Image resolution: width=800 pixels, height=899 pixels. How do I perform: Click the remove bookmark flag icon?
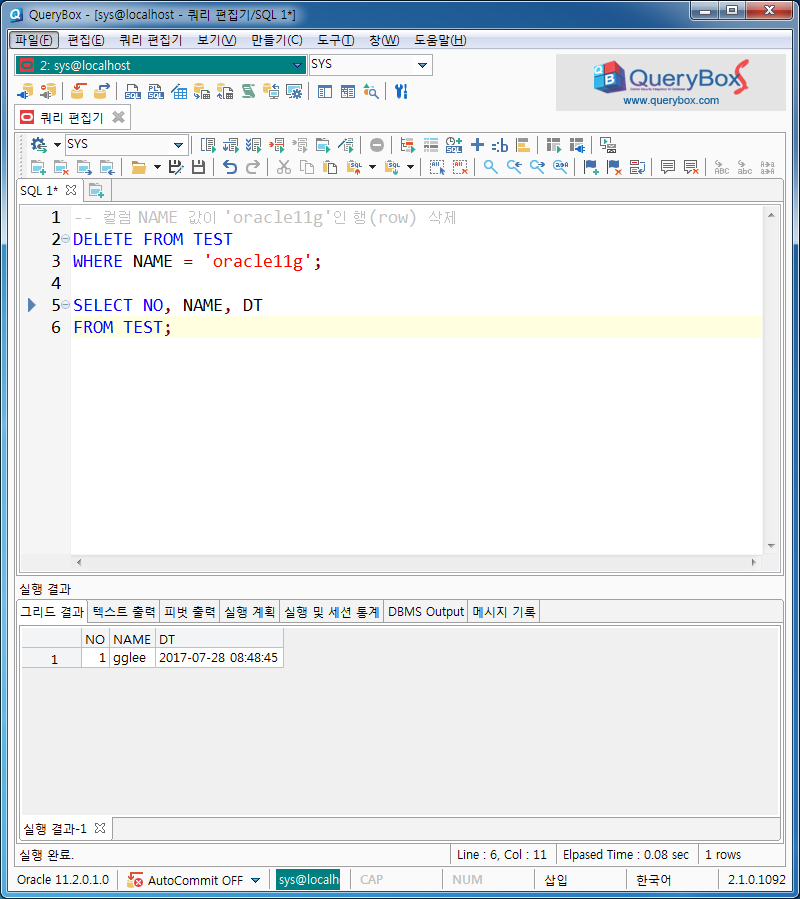[x=614, y=167]
